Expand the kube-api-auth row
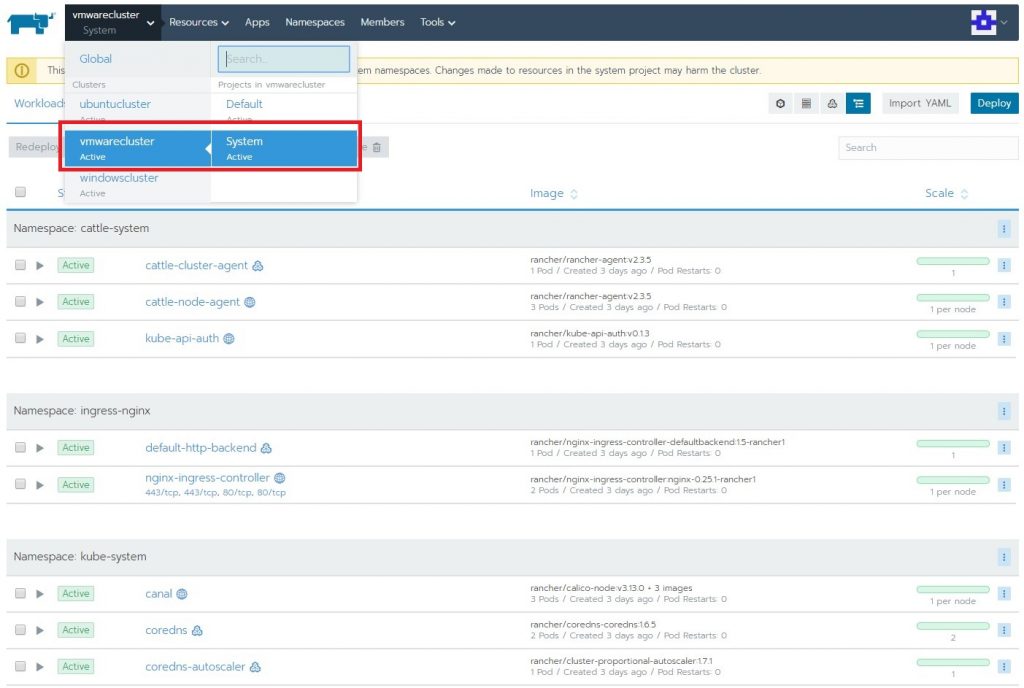The image size is (1024, 688). [40, 339]
